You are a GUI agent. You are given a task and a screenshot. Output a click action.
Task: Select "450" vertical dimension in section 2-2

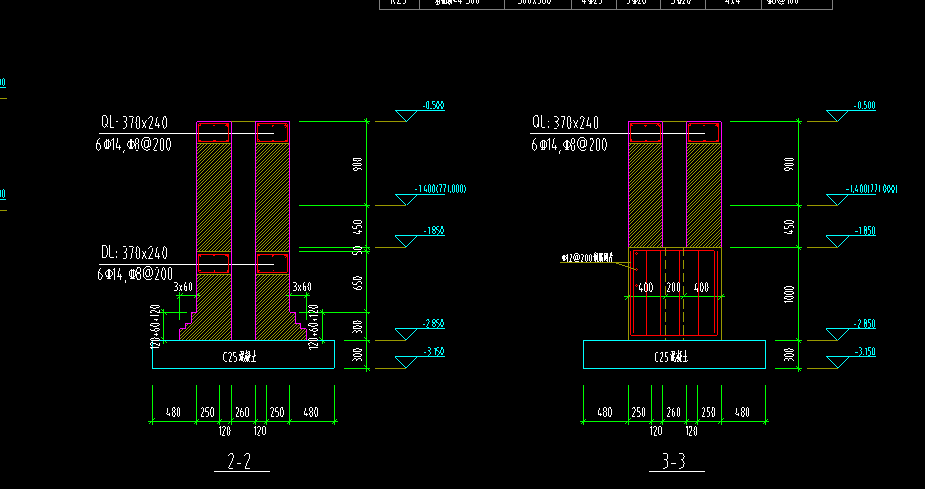(x=357, y=227)
